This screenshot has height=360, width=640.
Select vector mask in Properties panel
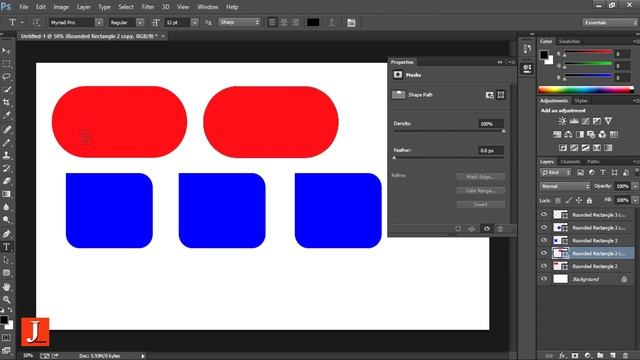click(501, 95)
